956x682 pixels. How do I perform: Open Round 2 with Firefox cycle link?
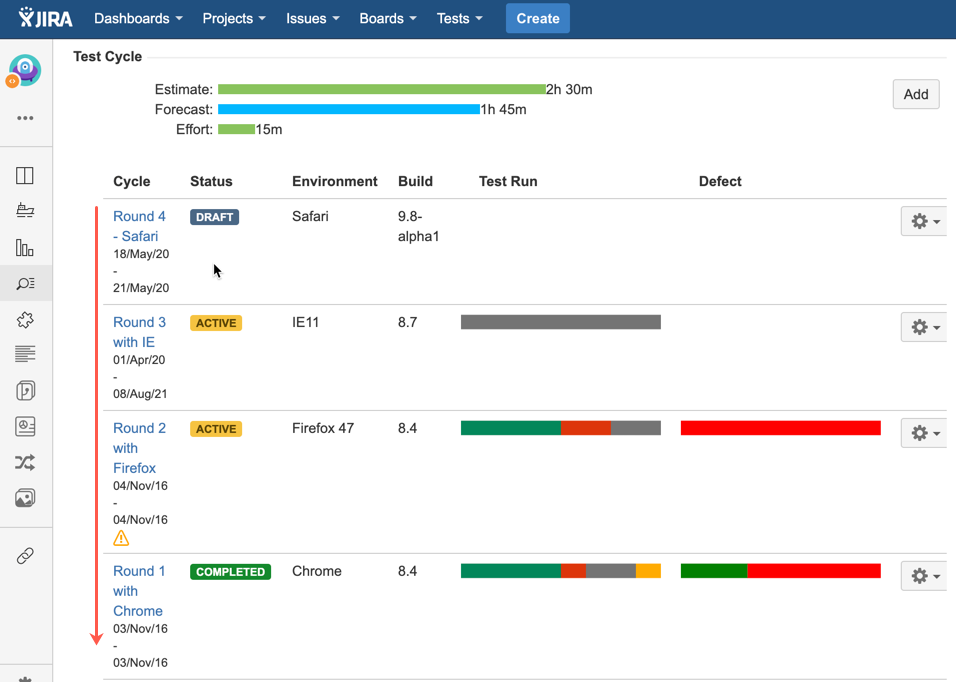coord(139,448)
